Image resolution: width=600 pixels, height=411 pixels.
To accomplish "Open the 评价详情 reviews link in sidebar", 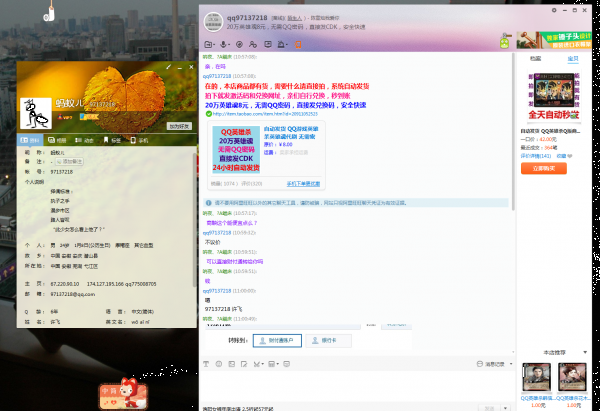I will (x=536, y=156).
